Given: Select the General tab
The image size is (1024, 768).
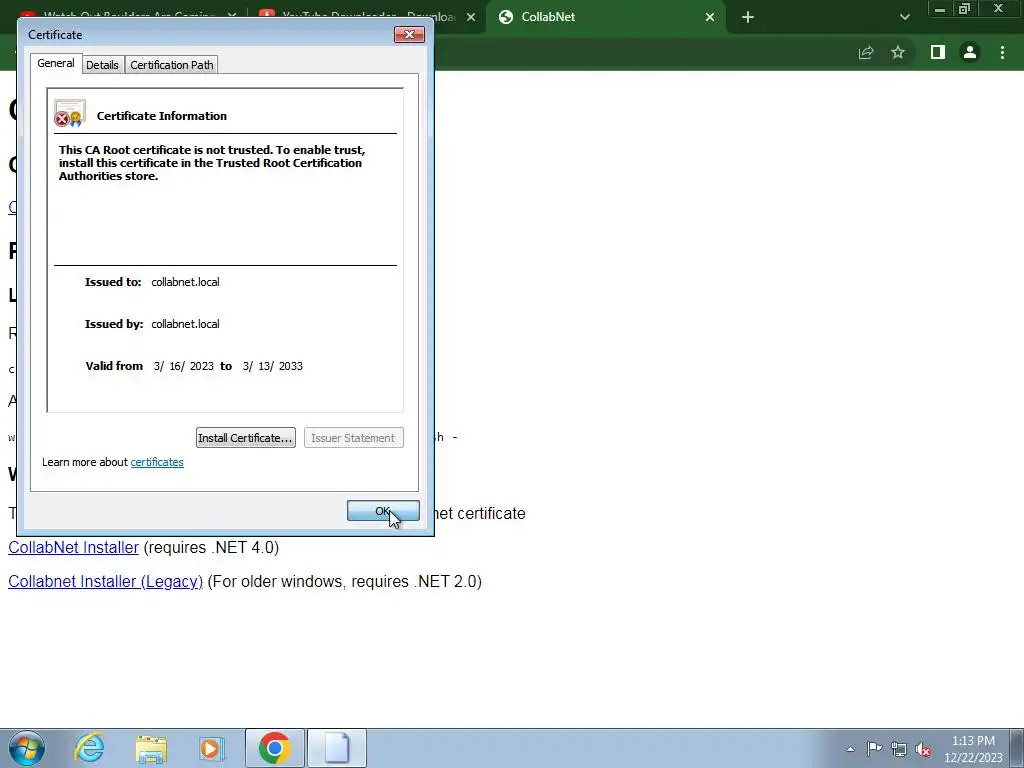Looking at the screenshot, I should pos(56,63).
